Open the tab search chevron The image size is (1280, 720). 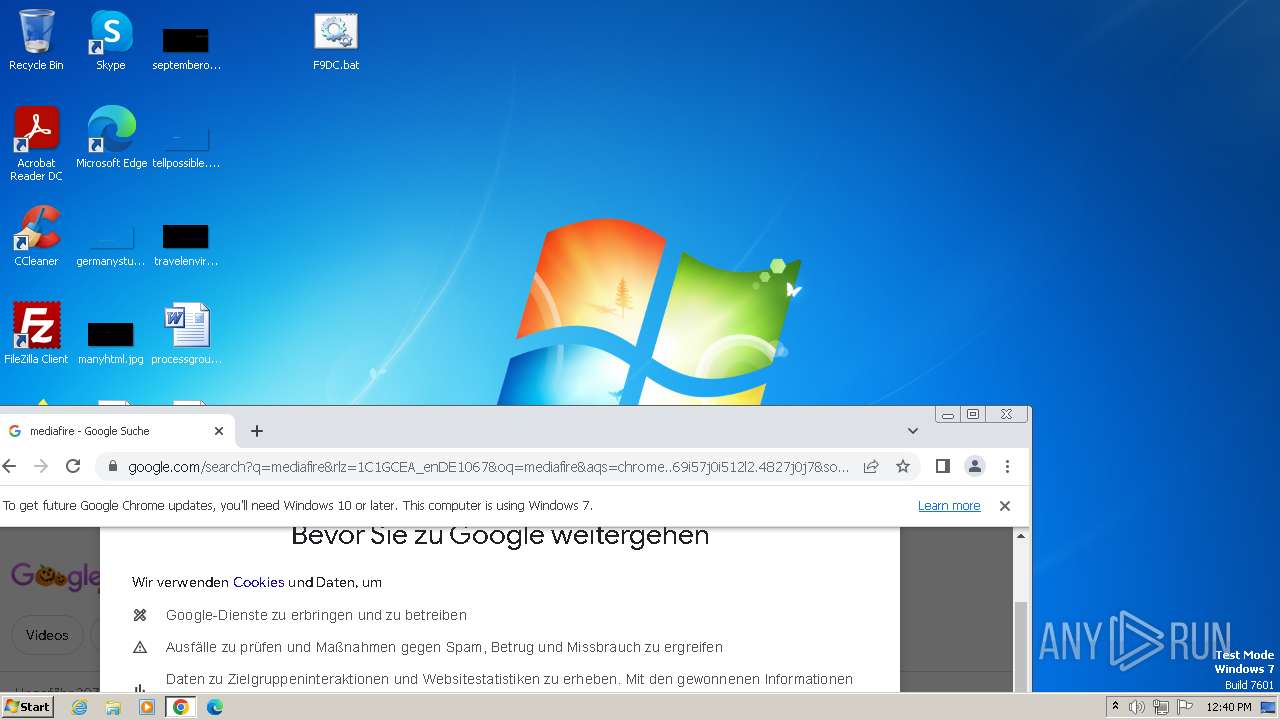(x=912, y=431)
